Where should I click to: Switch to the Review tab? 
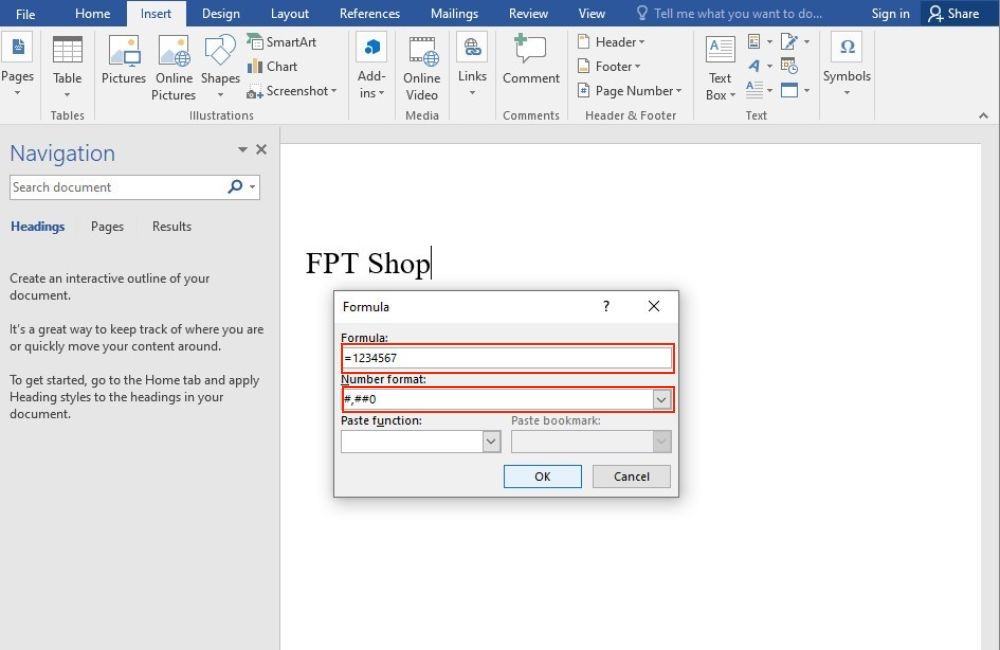(528, 13)
